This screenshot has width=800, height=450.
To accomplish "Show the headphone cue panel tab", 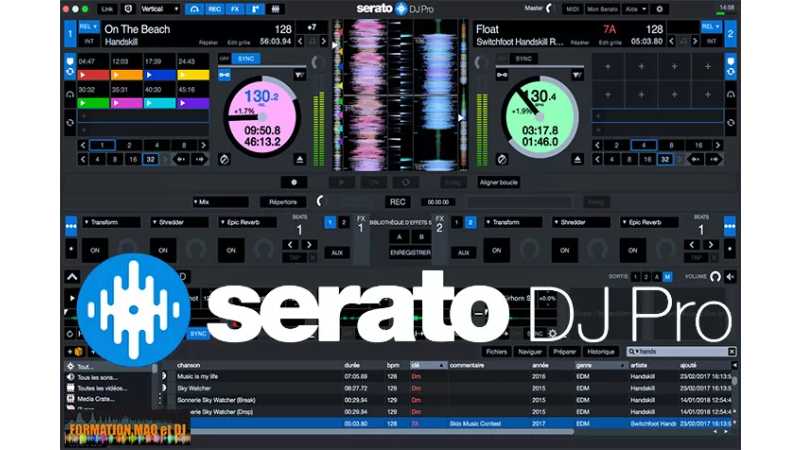I will coord(194,9).
